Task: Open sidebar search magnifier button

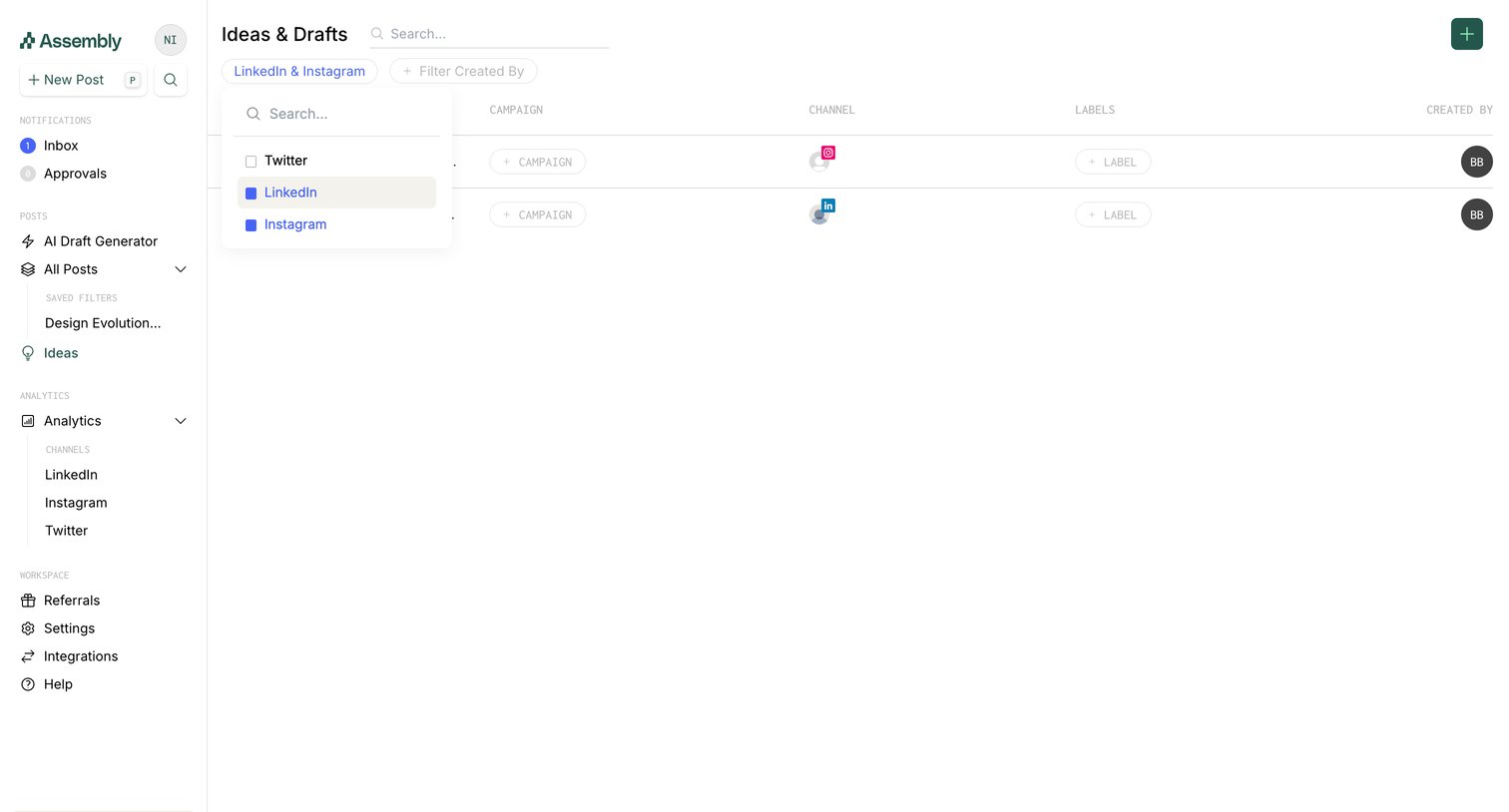Action: [x=171, y=80]
